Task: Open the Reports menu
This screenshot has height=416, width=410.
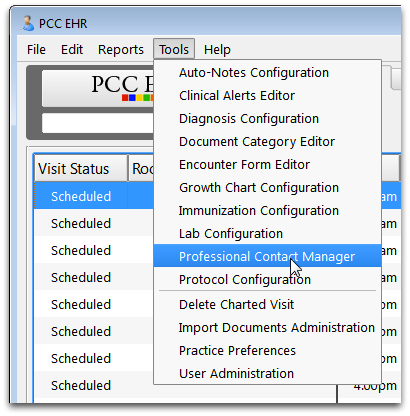Action: 121,50
